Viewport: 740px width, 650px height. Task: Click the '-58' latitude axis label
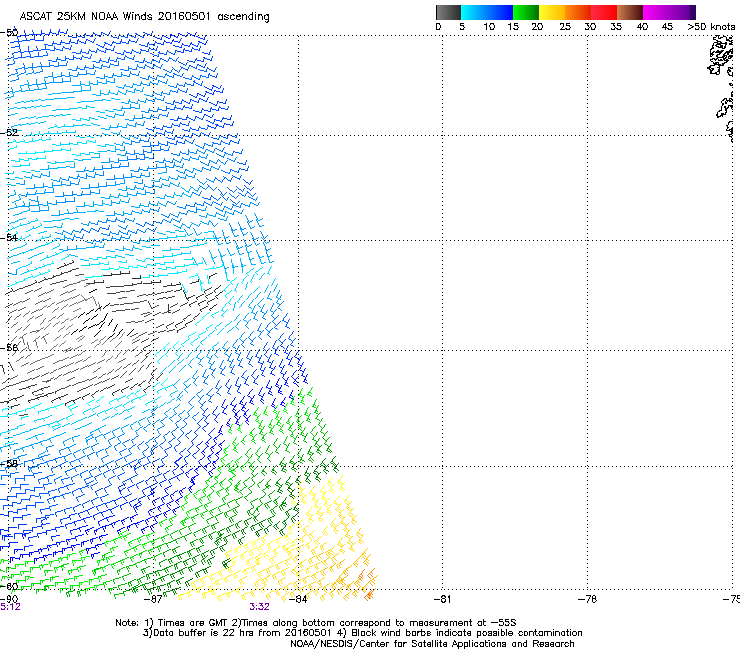click(x=9, y=464)
